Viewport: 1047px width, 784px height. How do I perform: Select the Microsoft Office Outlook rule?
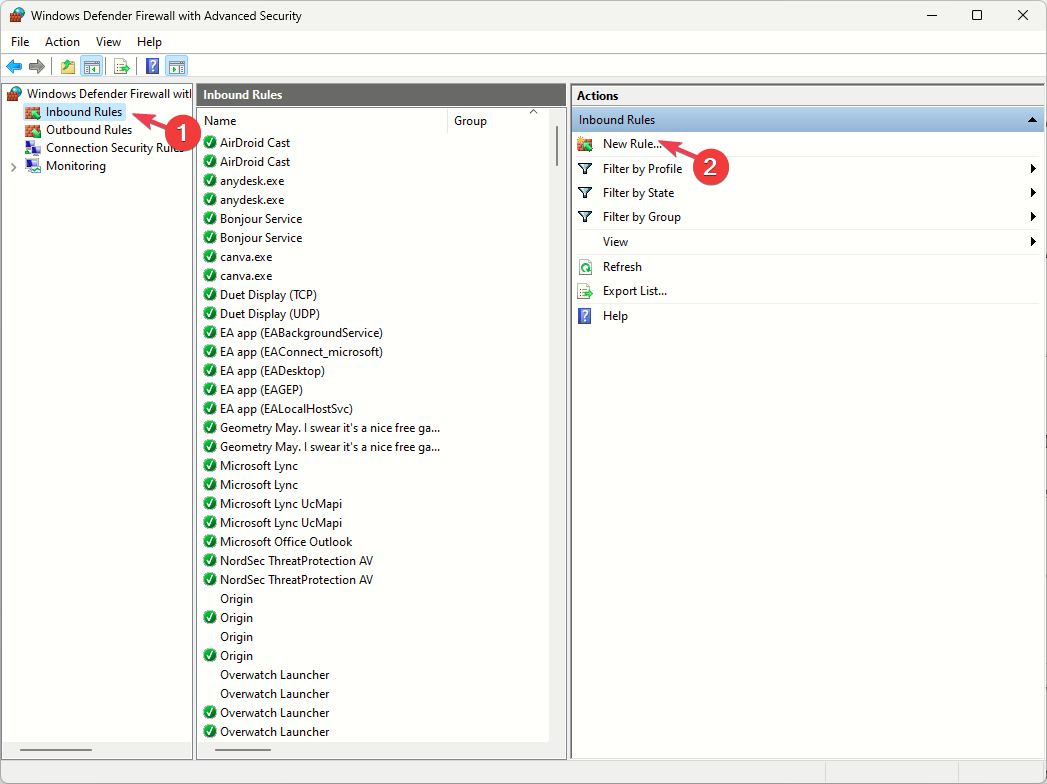click(x=286, y=542)
